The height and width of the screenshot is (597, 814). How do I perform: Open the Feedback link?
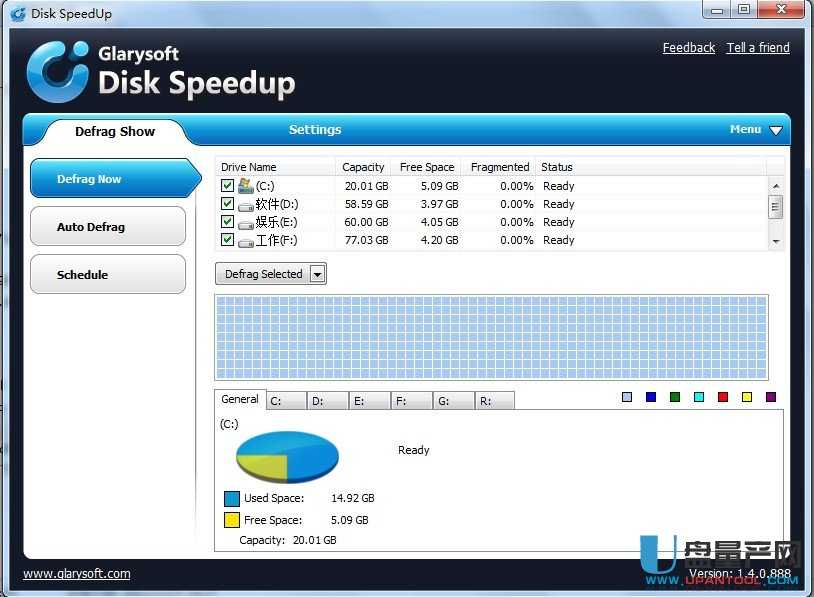click(x=688, y=48)
